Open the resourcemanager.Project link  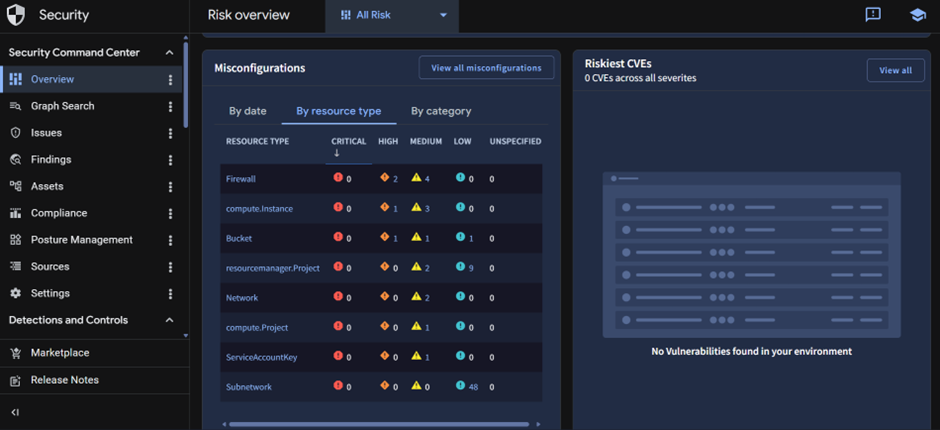click(273, 268)
